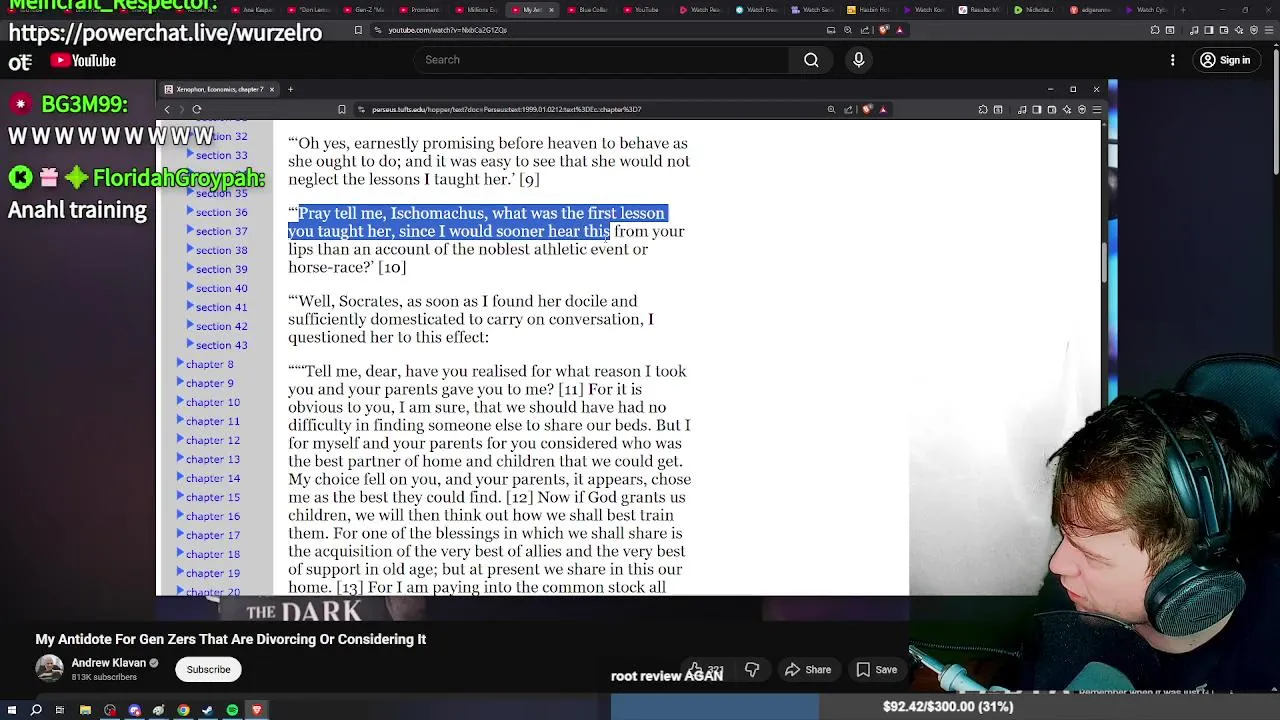The image size is (1280, 720).
Task: Expand chapter 9 tree arrow
Action: (x=180, y=382)
